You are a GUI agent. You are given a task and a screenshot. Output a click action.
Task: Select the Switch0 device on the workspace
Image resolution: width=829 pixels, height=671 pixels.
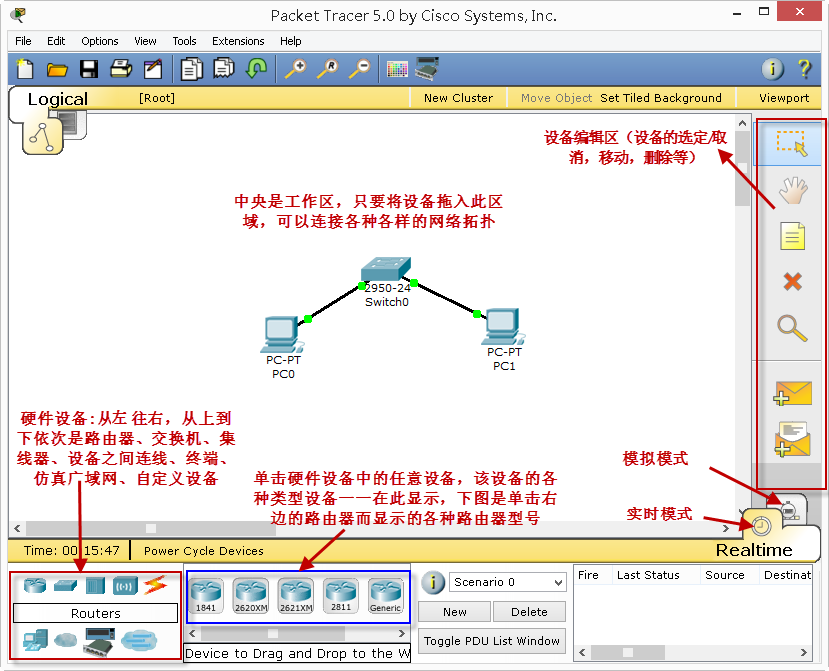coord(386,269)
